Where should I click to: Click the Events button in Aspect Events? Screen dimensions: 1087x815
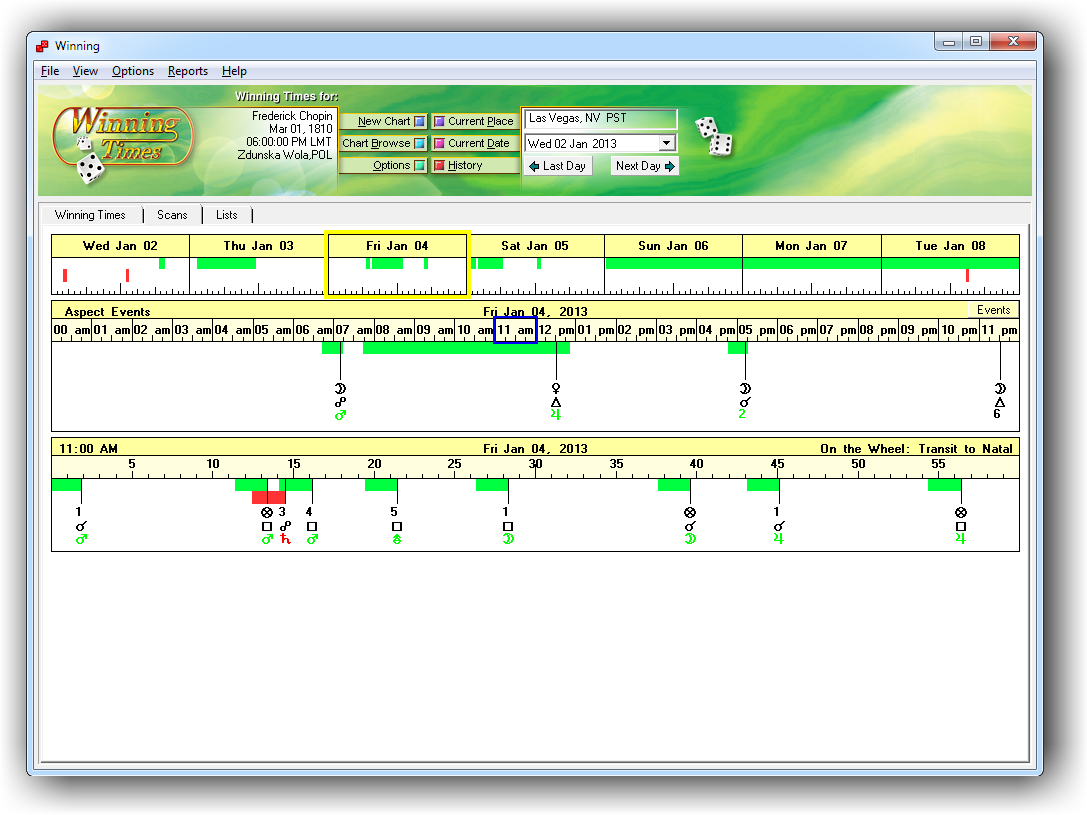[x=993, y=310]
